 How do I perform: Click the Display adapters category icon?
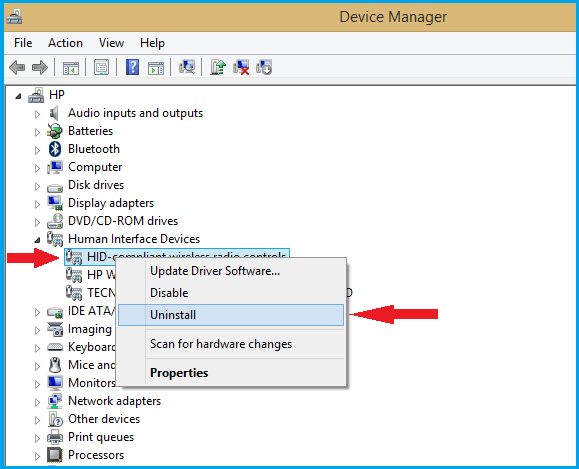point(55,203)
